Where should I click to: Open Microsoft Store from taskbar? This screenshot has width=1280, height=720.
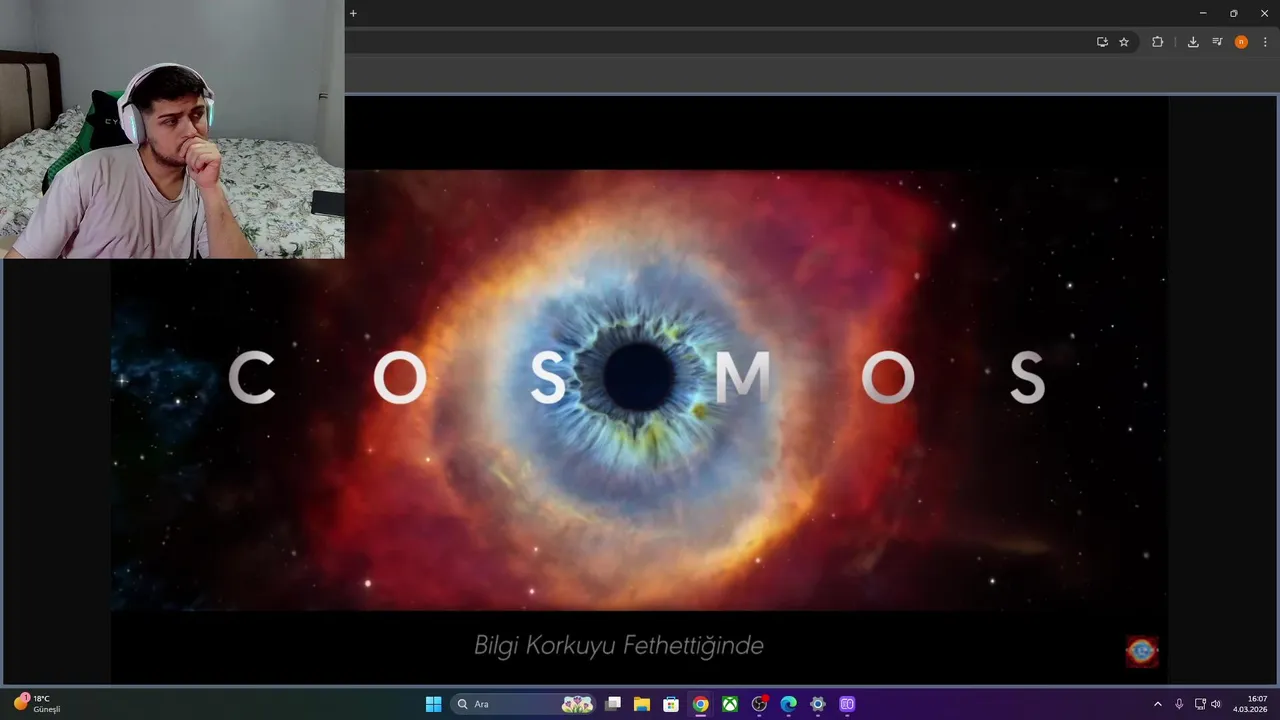pos(671,704)
